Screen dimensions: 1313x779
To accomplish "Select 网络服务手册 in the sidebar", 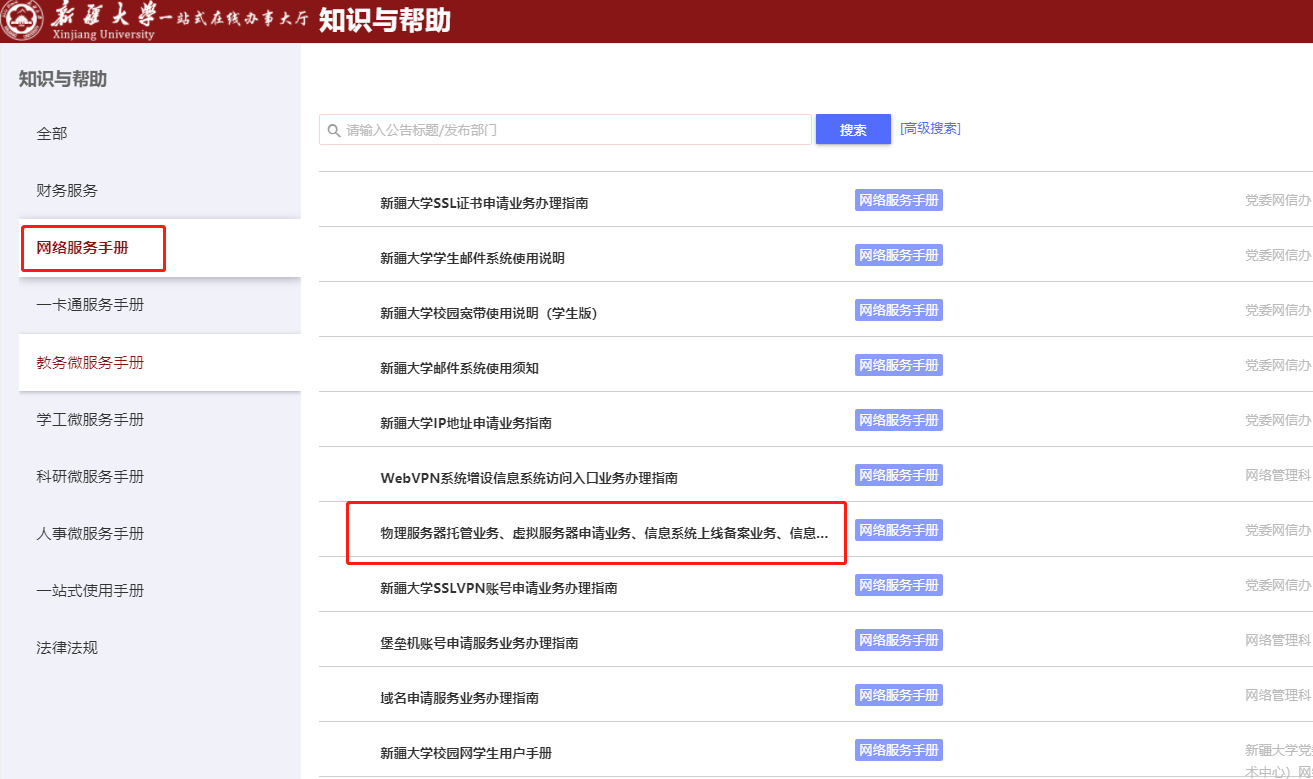I will point(83,247).
